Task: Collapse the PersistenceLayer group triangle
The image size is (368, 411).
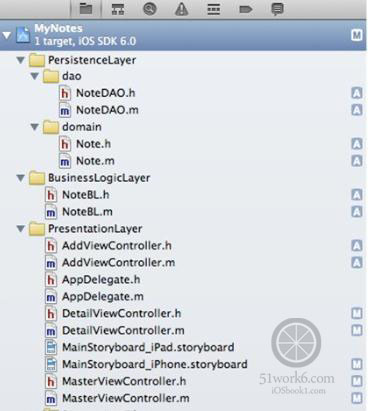Action: [21, 60]
